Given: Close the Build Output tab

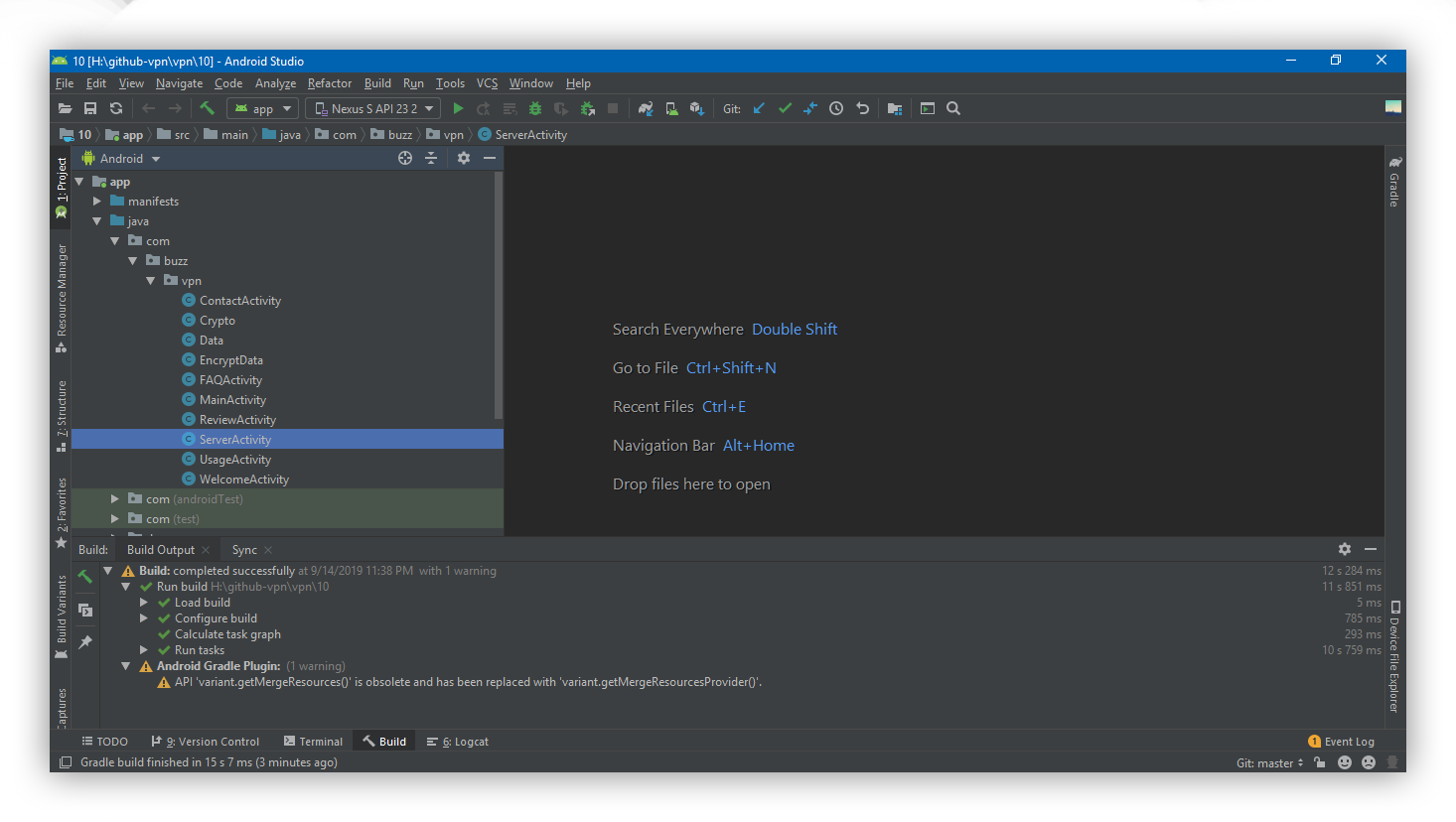Looking at the screenshot, I should [206, 550].
